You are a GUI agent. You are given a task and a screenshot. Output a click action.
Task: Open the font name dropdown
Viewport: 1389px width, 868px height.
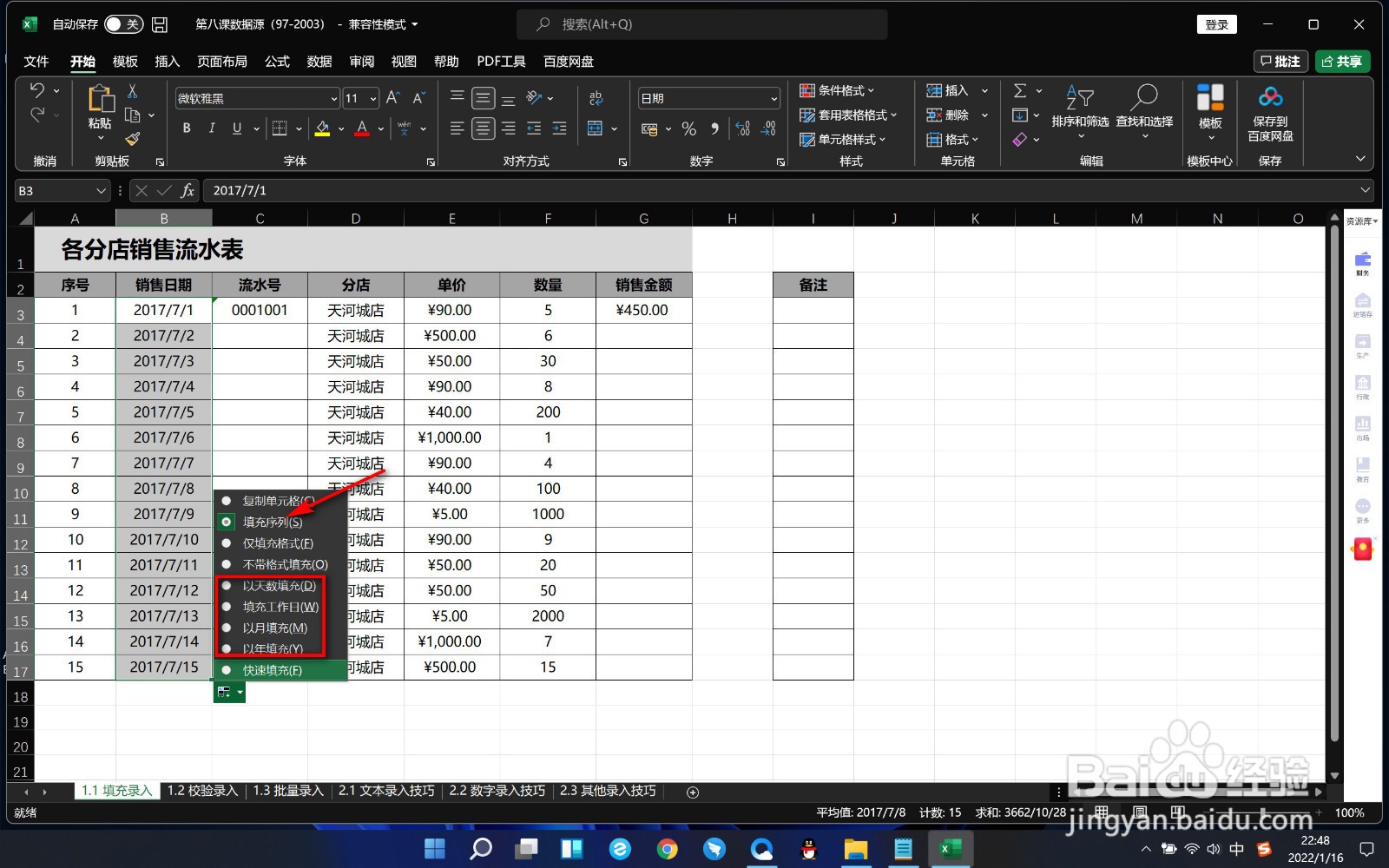click(333, 99)
